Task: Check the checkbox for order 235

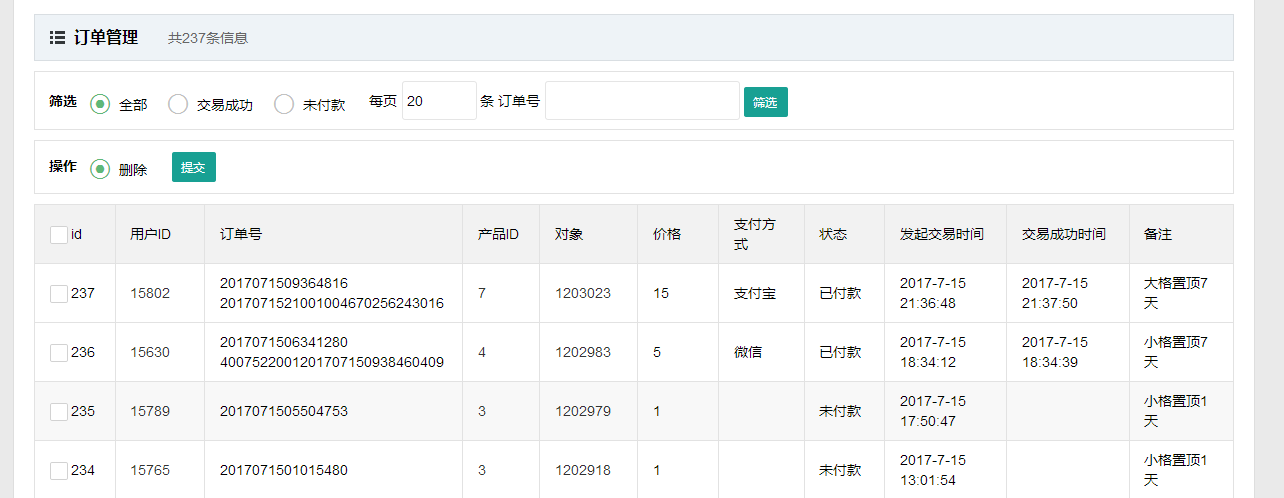Action: [x=59, y=412]
